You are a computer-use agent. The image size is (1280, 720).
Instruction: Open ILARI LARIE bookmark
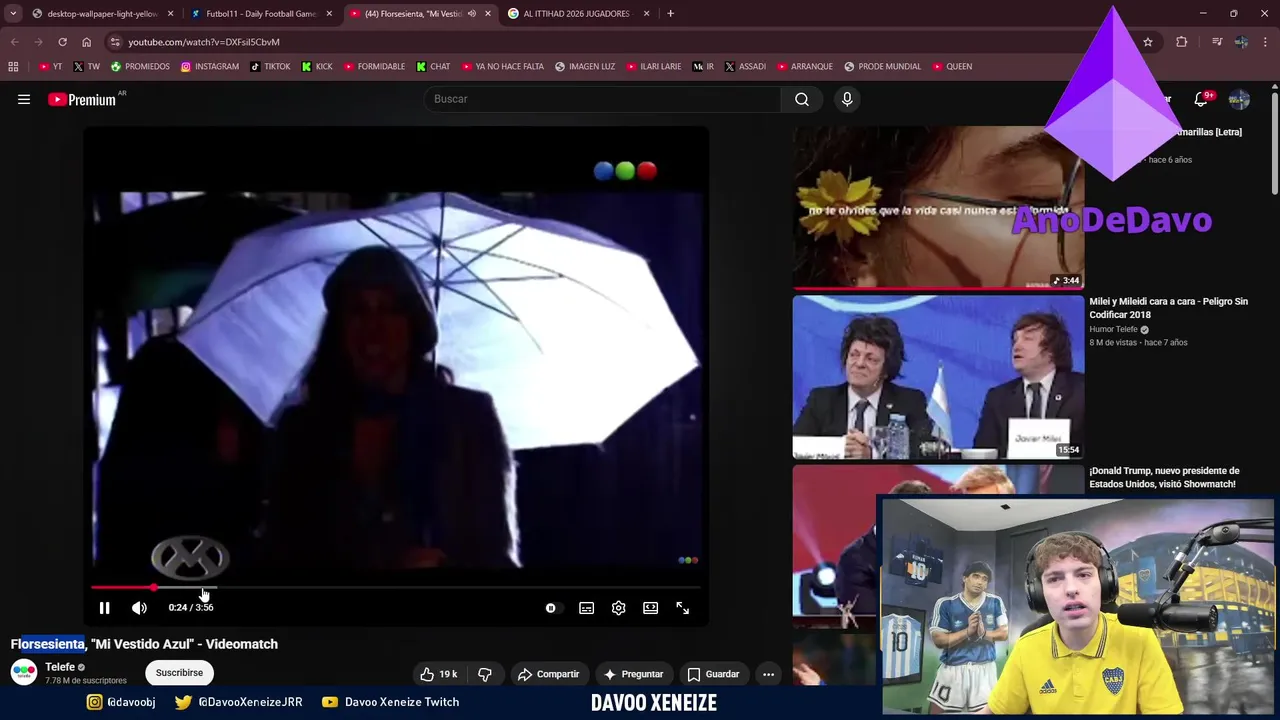click(653, 67)
